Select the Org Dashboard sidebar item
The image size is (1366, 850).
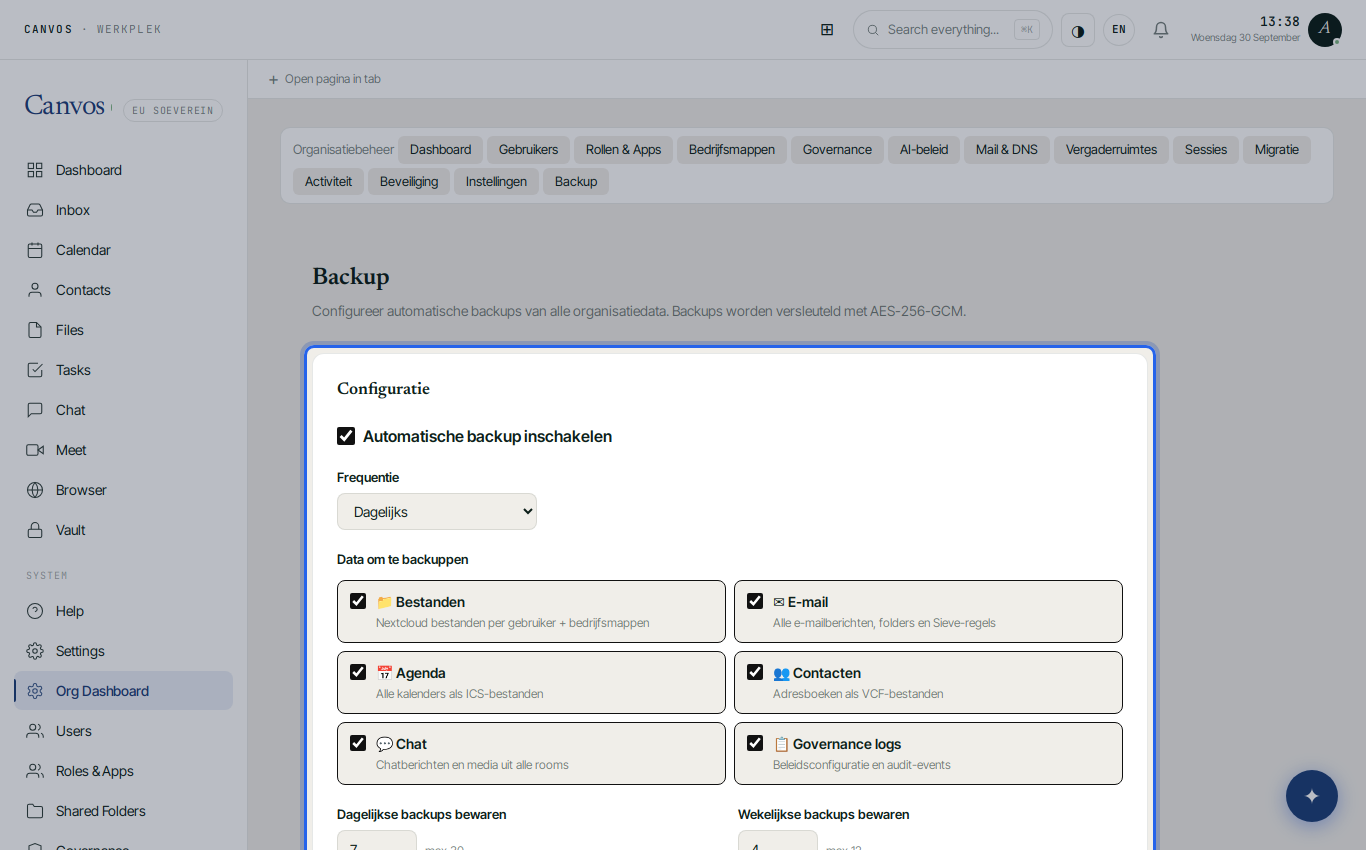pyautogui.click(x=123, y=691)
